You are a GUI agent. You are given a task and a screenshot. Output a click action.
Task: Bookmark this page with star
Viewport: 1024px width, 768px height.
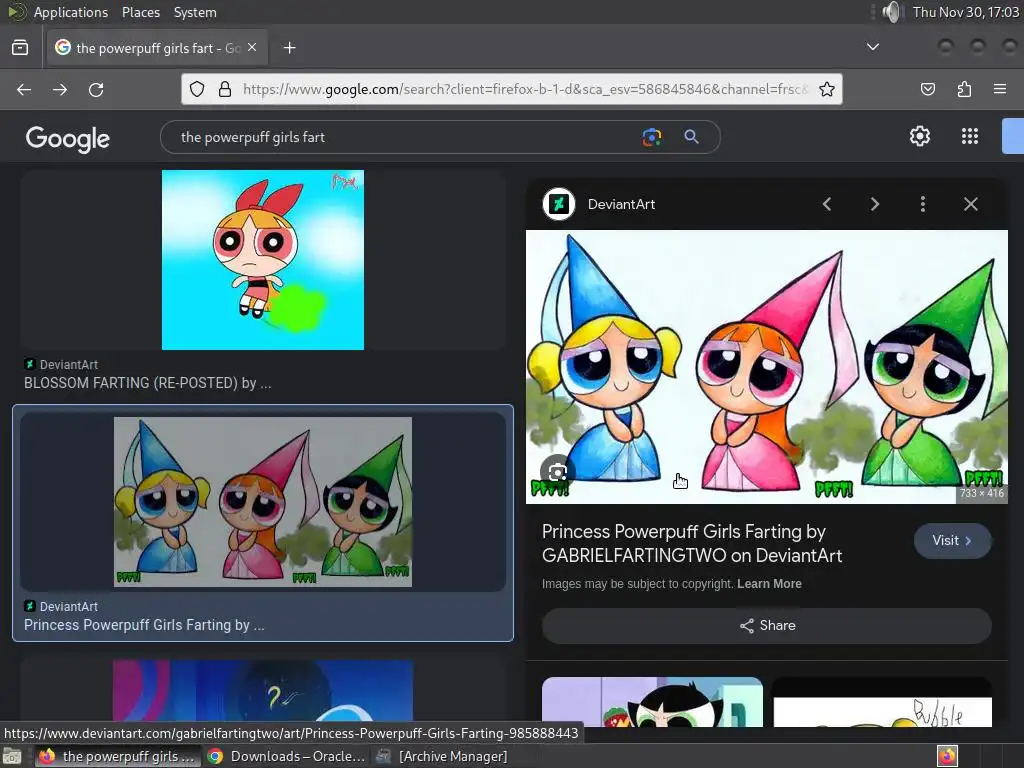827,89
